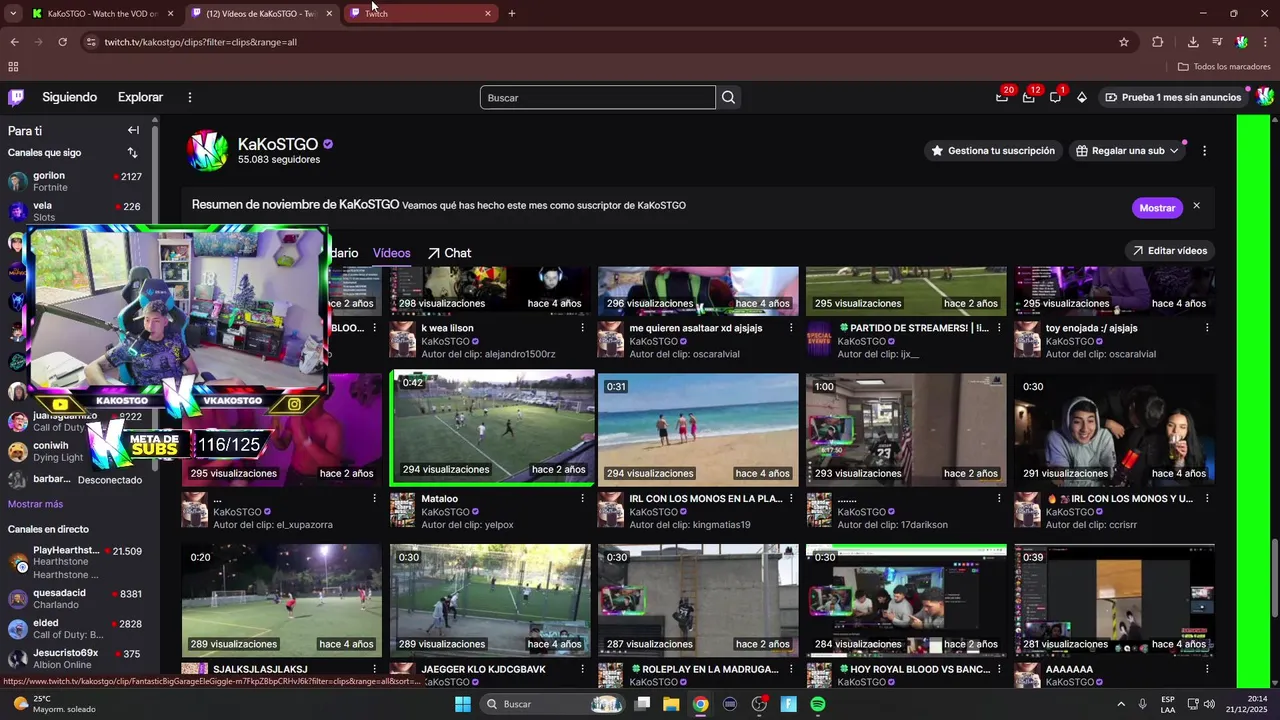Go back to previous page
The width and height of the screenshot is (1280, 720).
[14, 42]
